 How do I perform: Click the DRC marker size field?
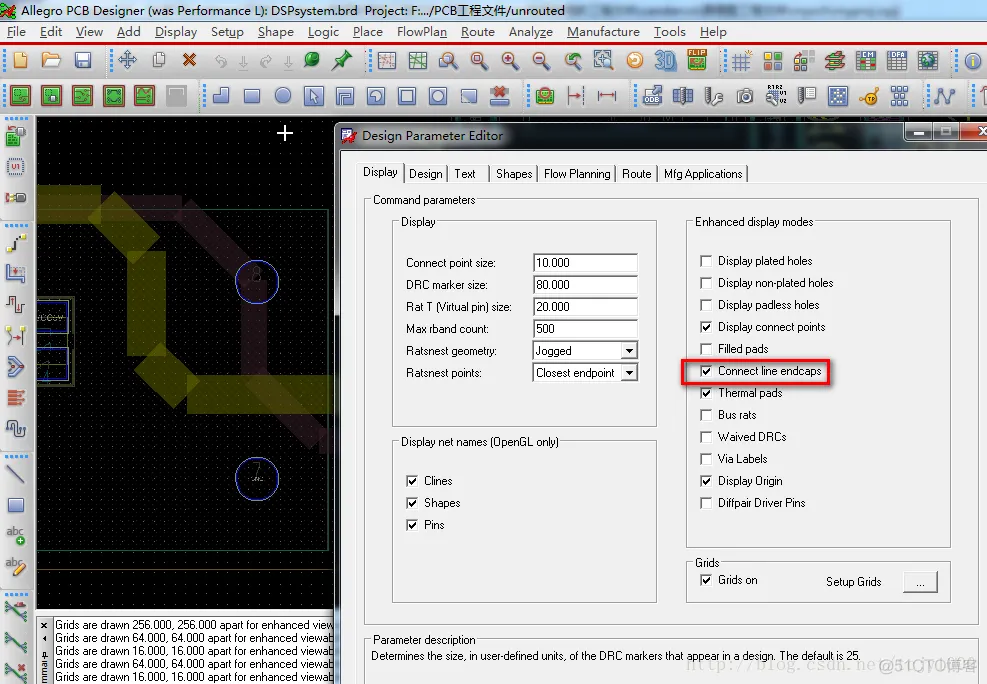pyautogui.click(x=585, y=284)
